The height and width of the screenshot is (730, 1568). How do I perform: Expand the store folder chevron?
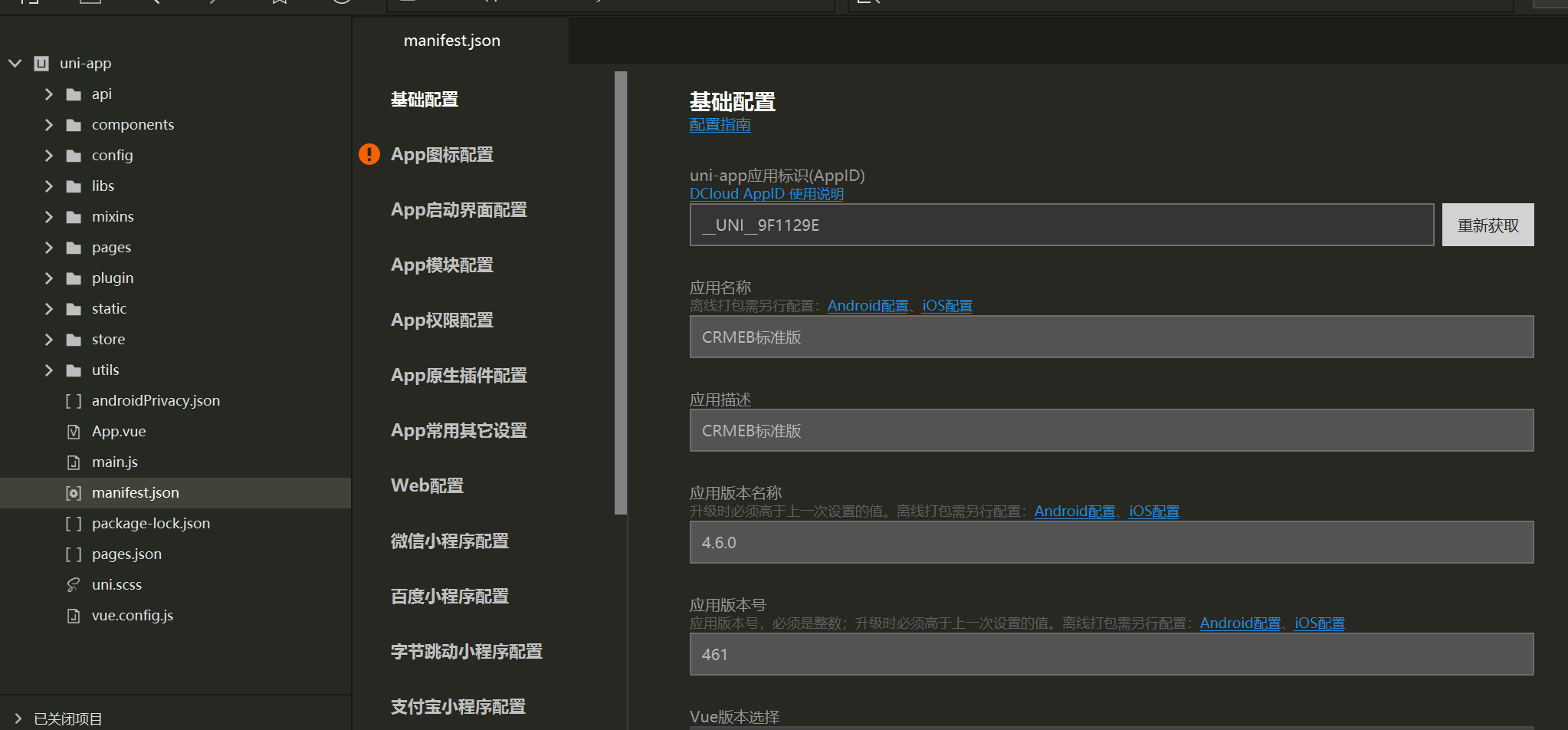click(48, 339)
